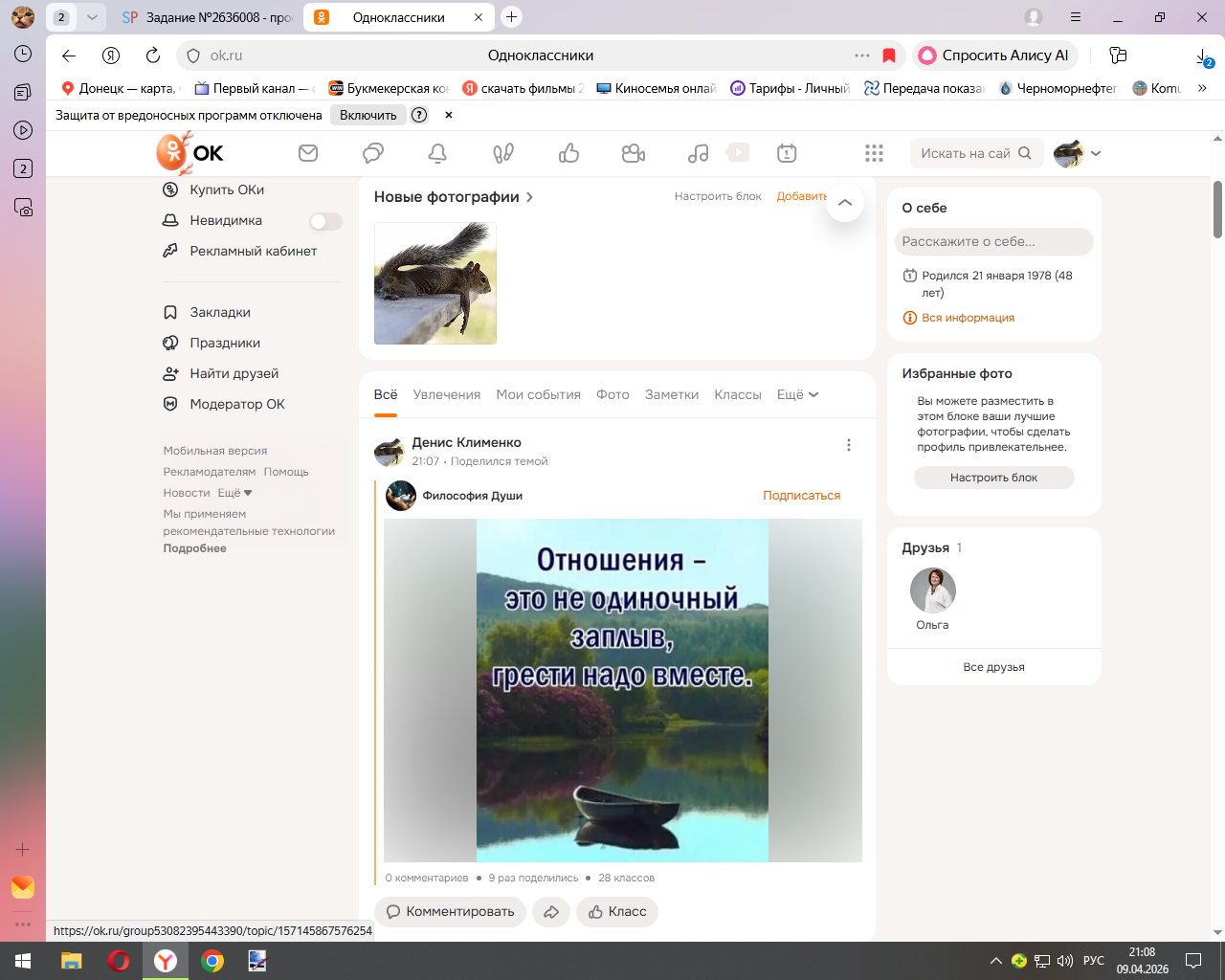Open the guests footprints icon
This screenshot has width=1225, height=980.
coord(503,153)
